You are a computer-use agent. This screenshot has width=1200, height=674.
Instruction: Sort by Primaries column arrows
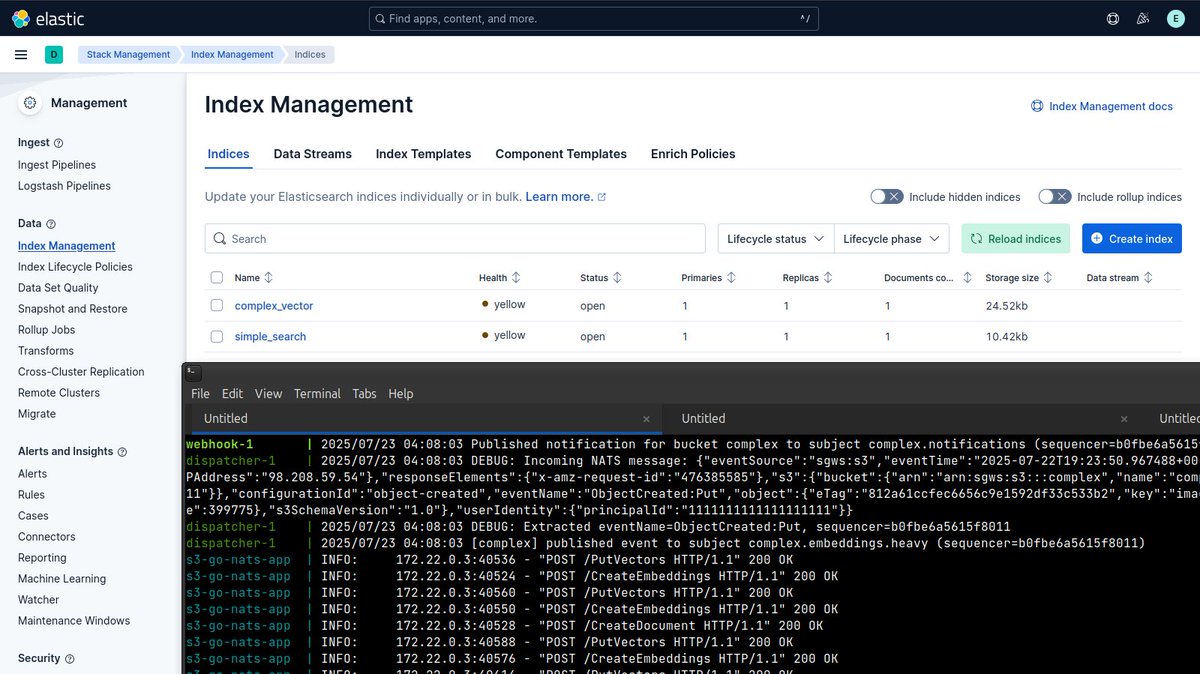pyautogui.click(x=731, y=277)
